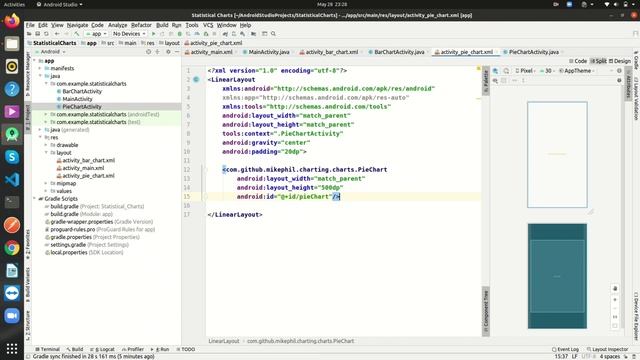This screenshot has height=360, width=640.
Task: Toggle the Structure tool window
Action: click(28, 325)
